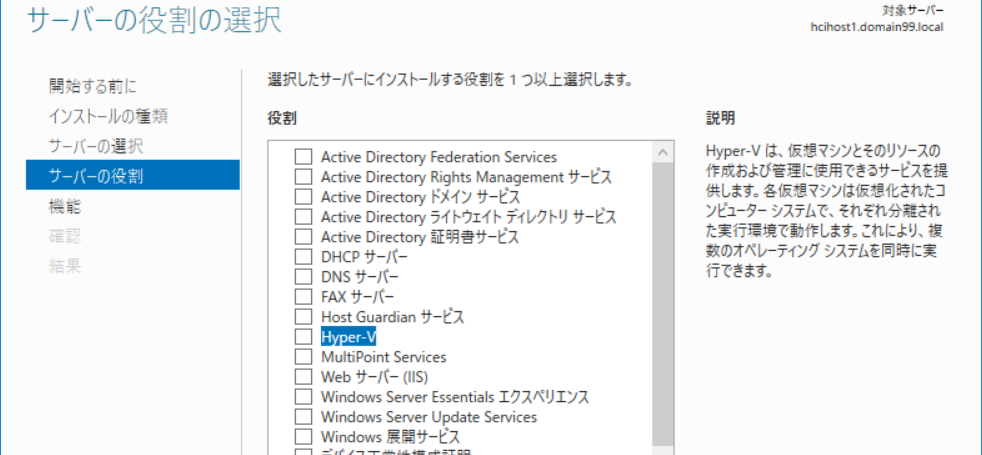Image resolution: width=982 pixels, height=455 pixels.
Task: Open the 機能 wizard step
Action: coord(65,206)
